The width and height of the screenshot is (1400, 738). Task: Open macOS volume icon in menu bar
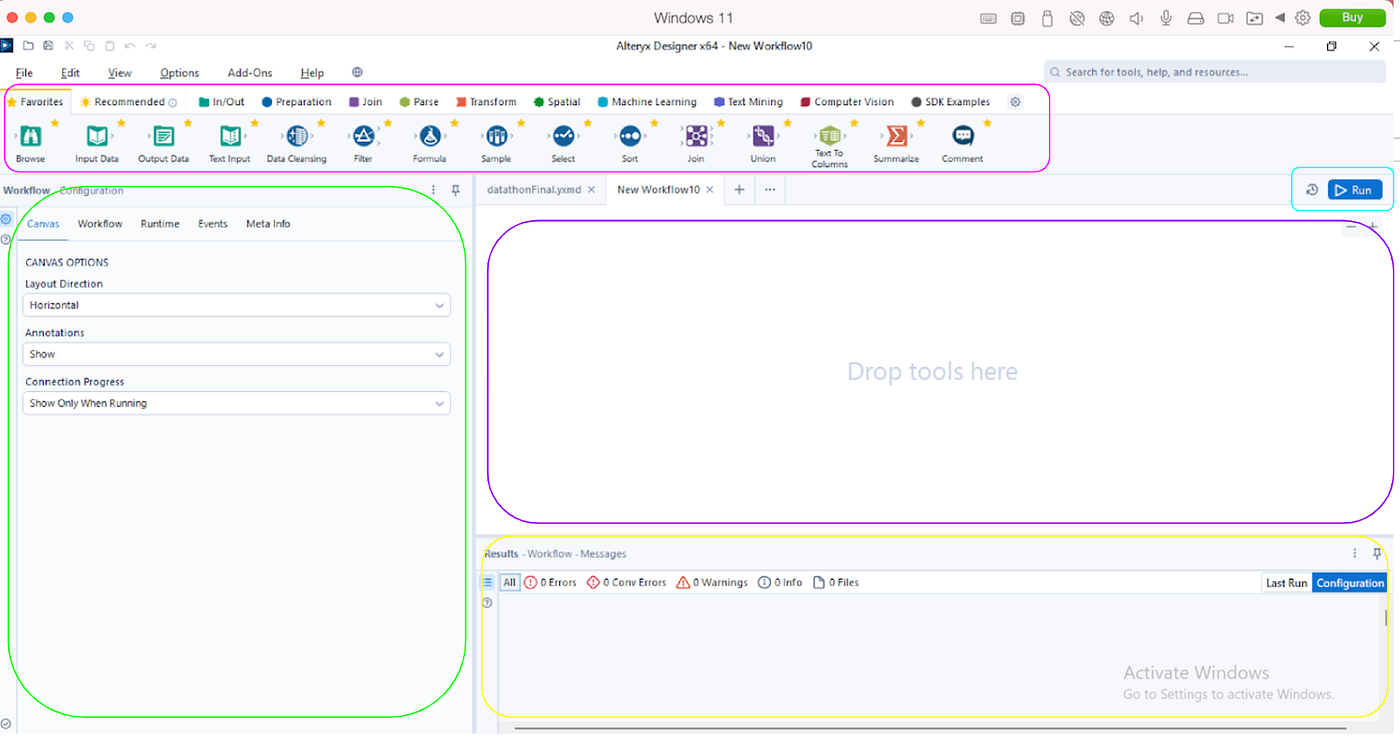(x=1136, y=18)
